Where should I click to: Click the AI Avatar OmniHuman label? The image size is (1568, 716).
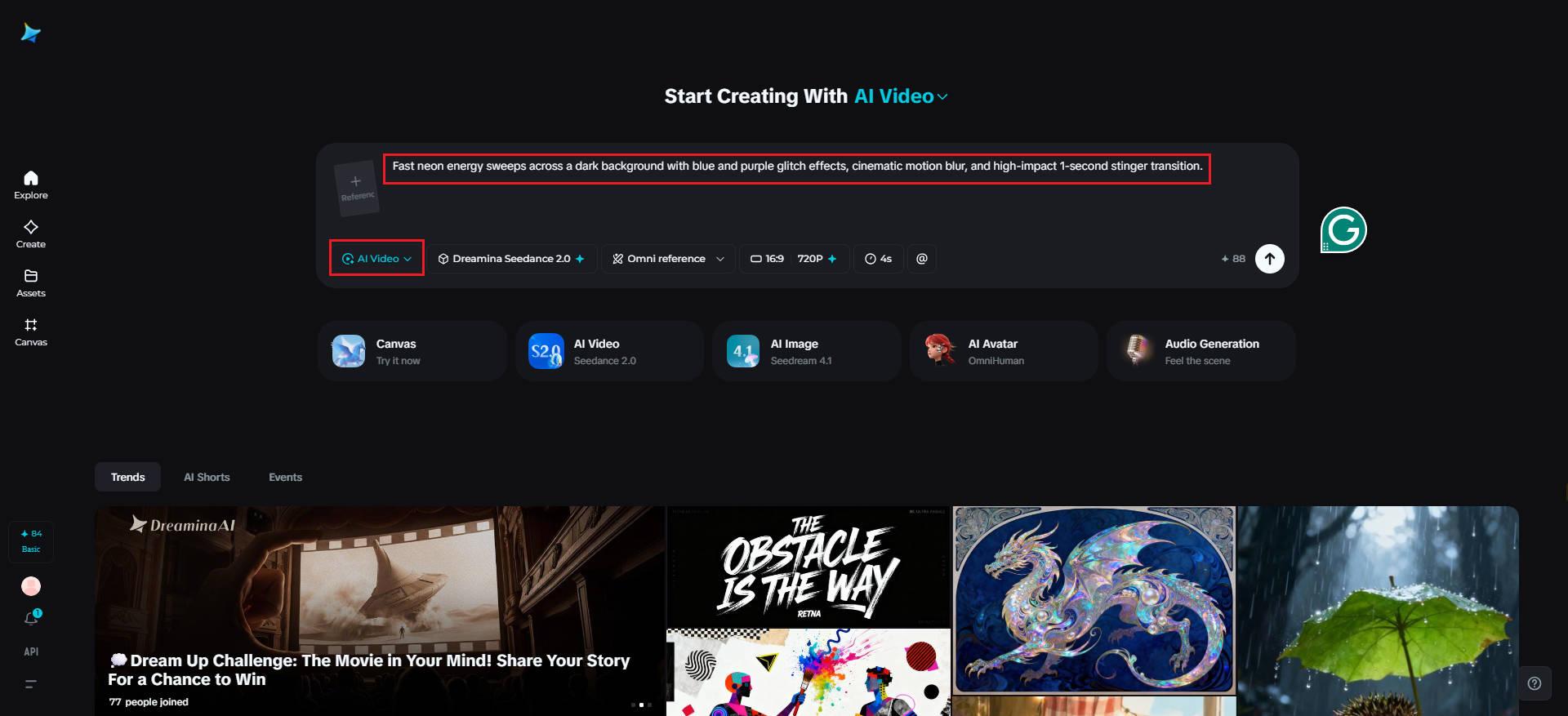pos(996,352)
